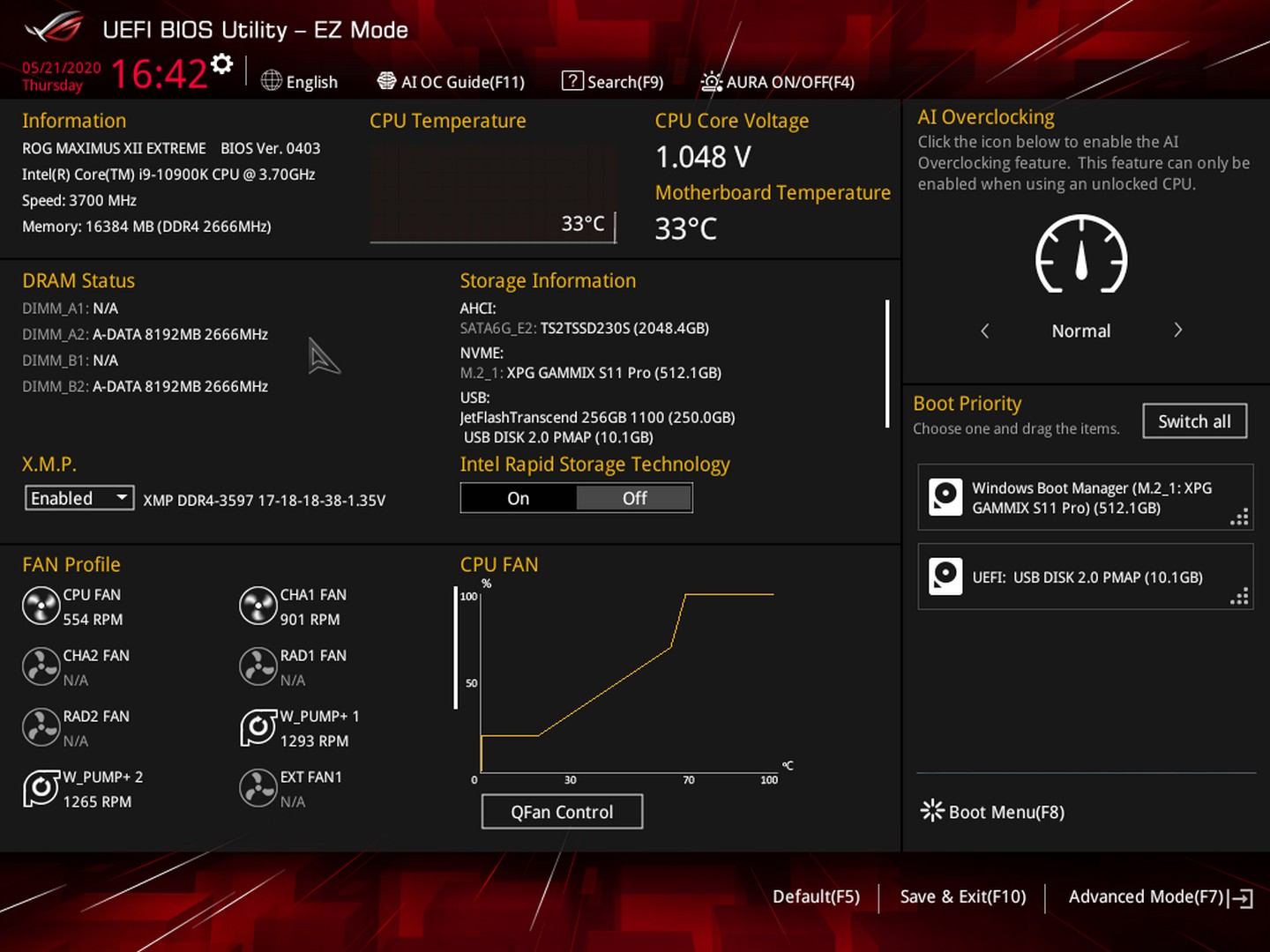Open time and date settings gear icon
This screenshot has height=952, width=1270.
[222, 63]
